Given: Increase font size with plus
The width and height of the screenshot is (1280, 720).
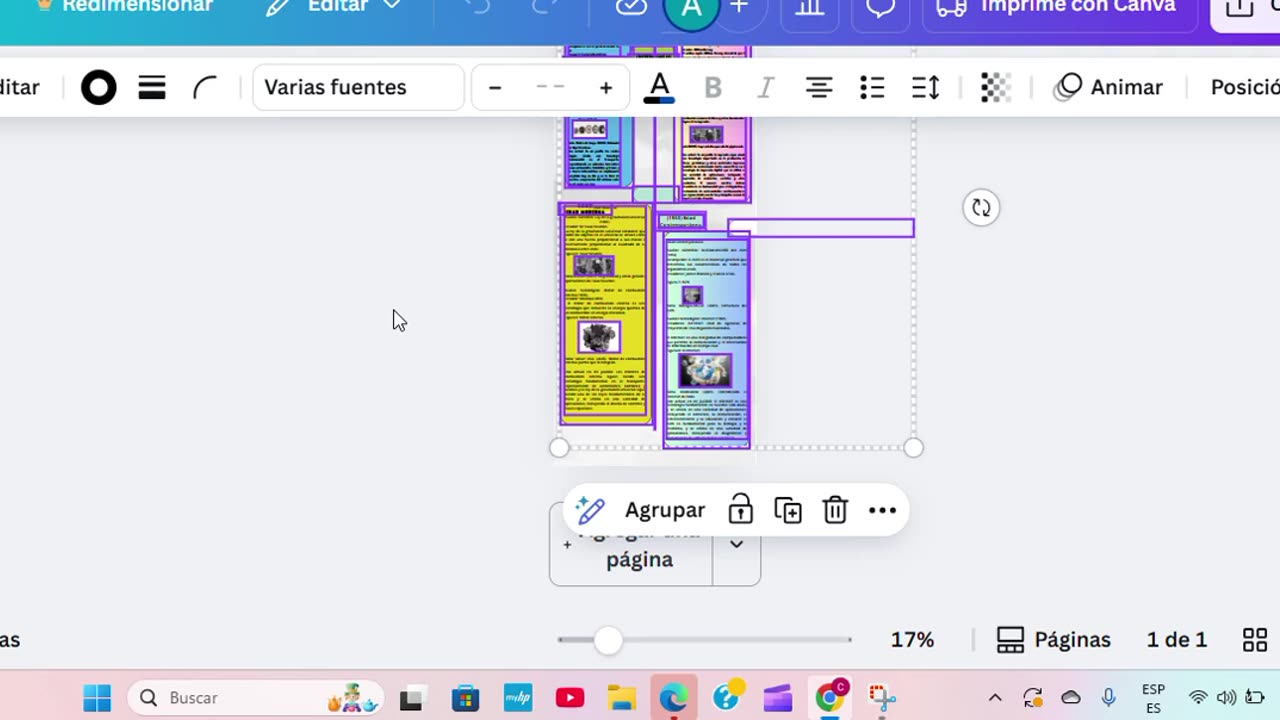Looking at the screenshot, I should coord(606,88).
